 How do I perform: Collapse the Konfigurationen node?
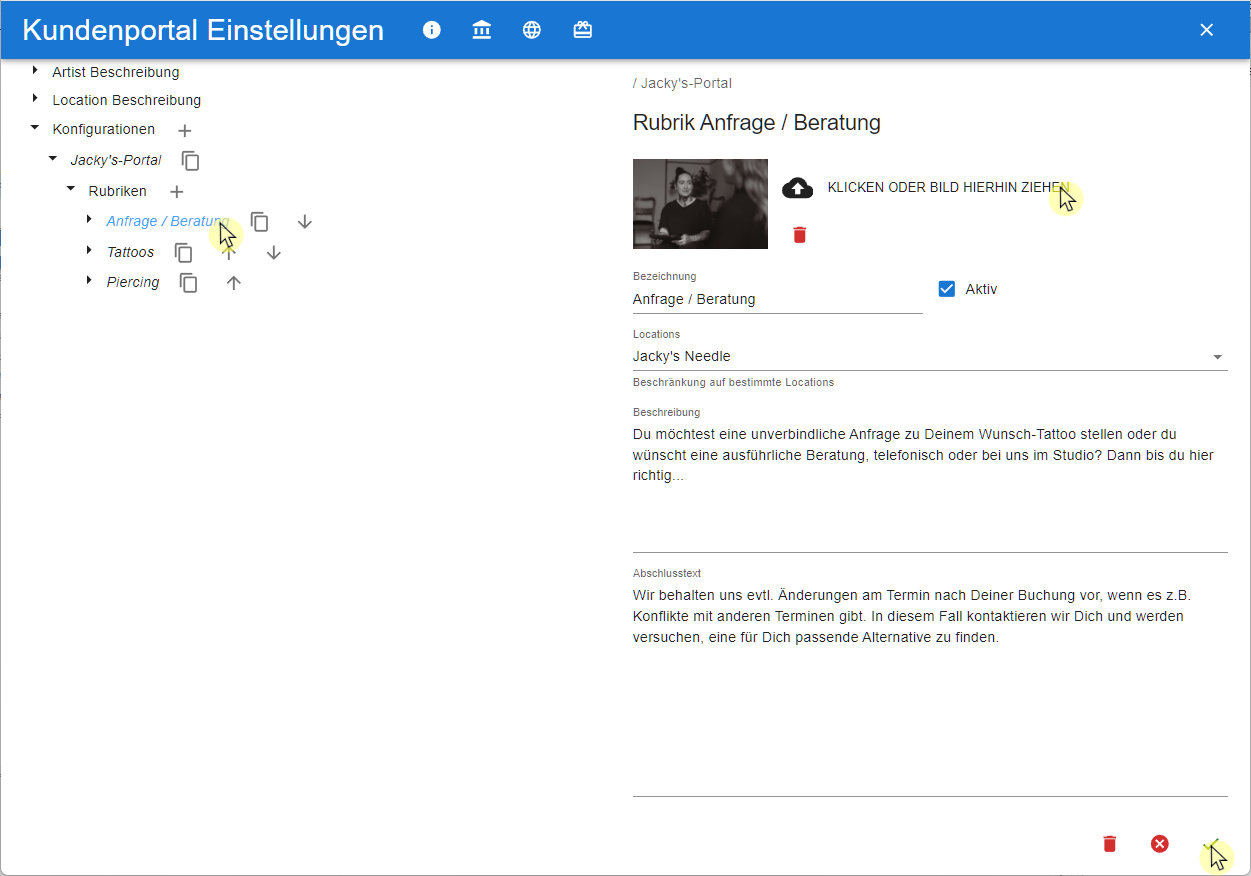click(x=35, y=128)
